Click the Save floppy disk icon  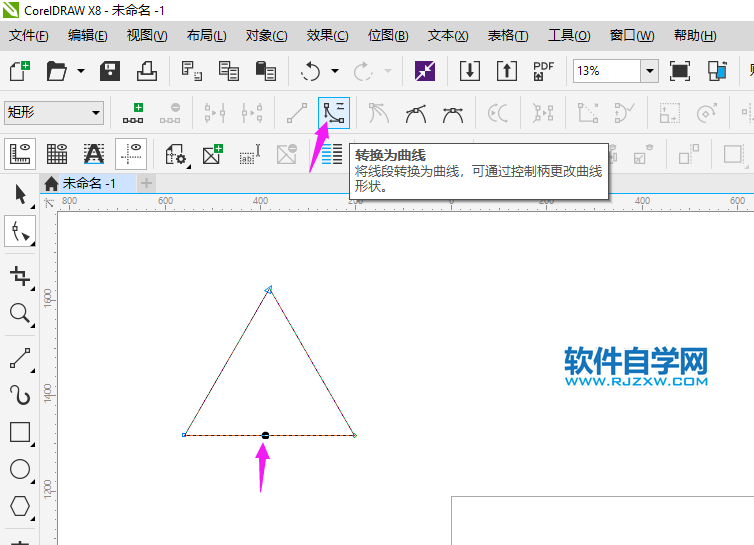pos(110,71)
